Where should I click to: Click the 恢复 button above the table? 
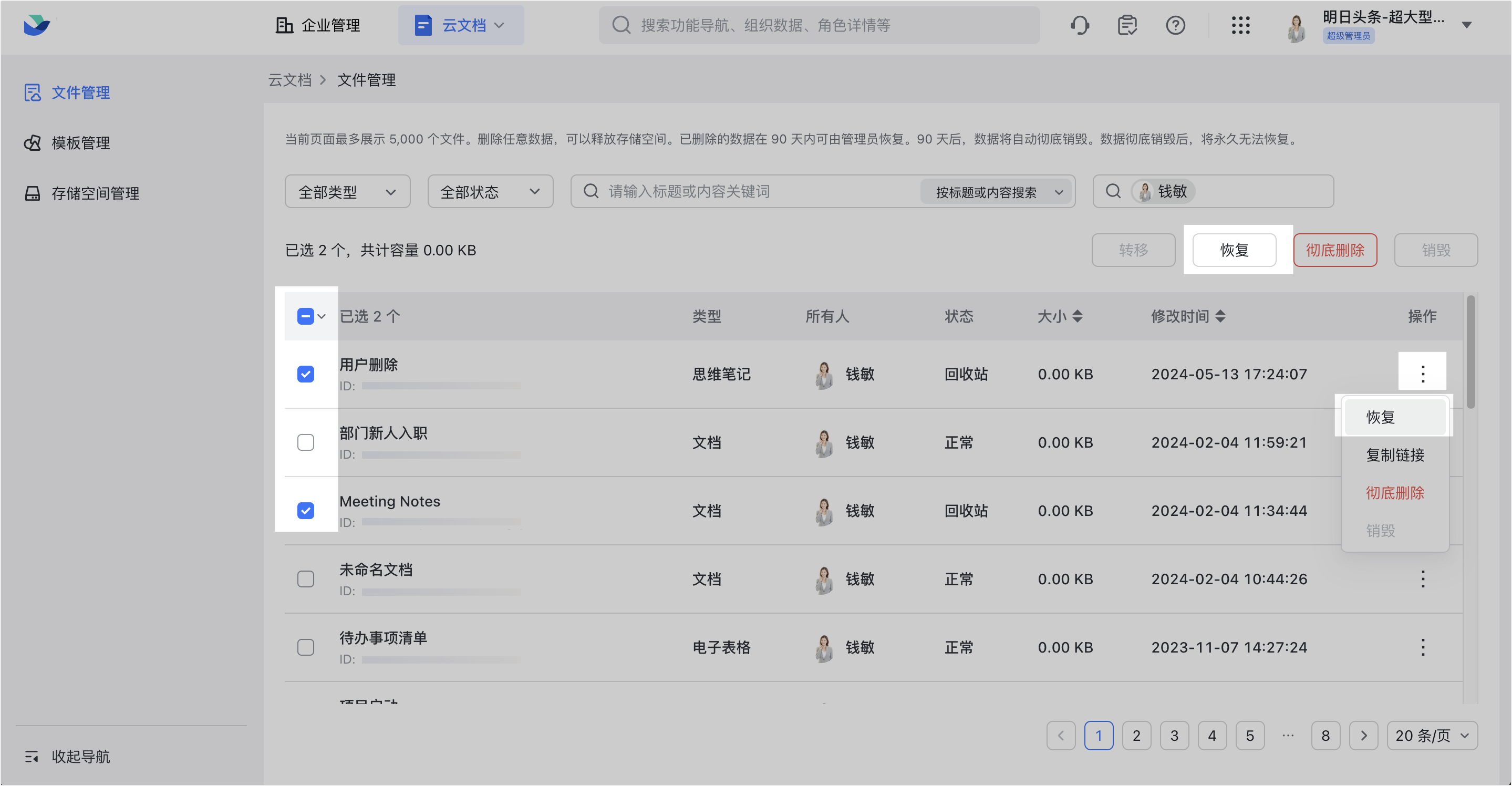1235,250
